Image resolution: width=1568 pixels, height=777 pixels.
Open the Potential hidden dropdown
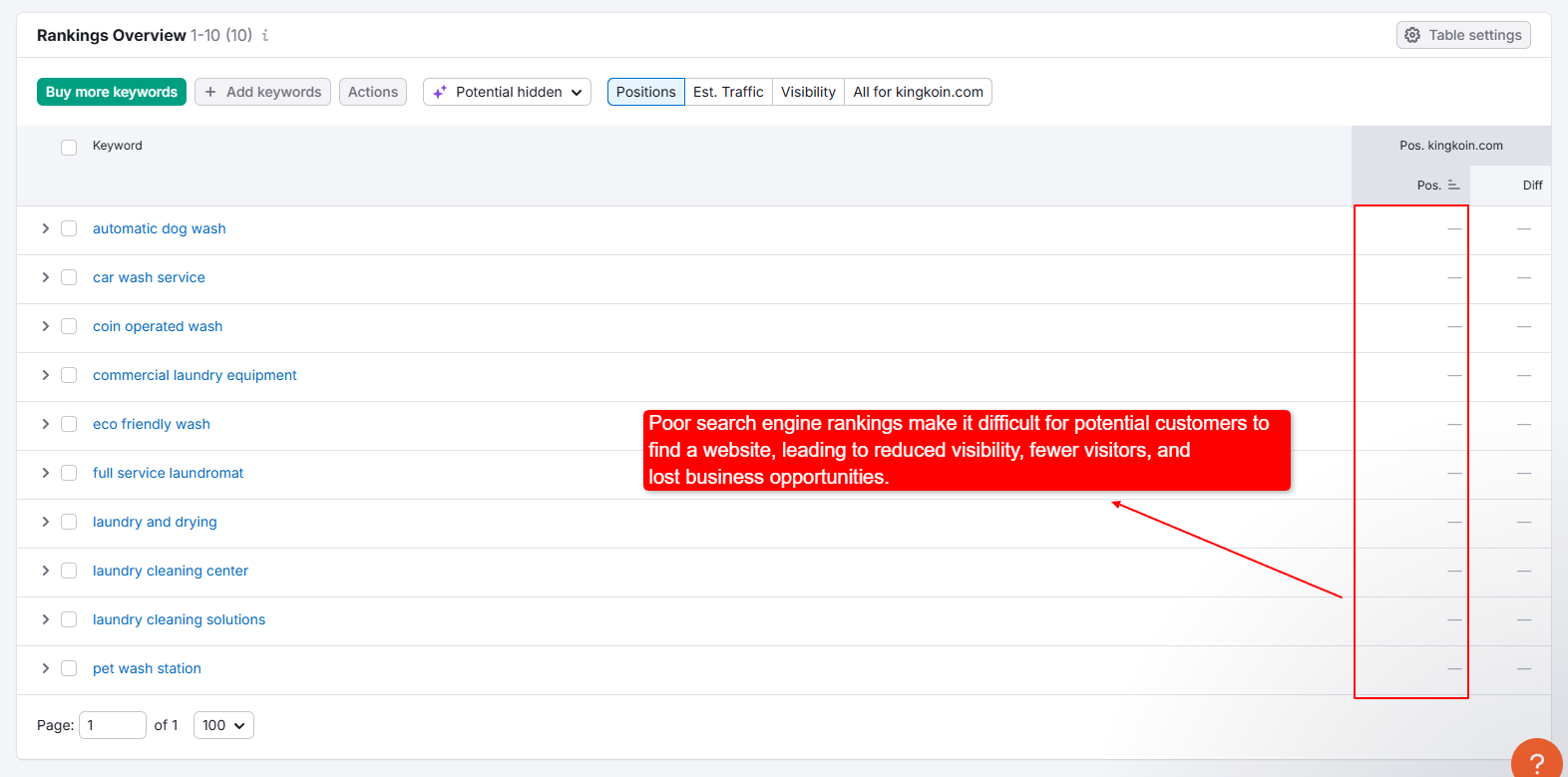[x=508, y=92]
